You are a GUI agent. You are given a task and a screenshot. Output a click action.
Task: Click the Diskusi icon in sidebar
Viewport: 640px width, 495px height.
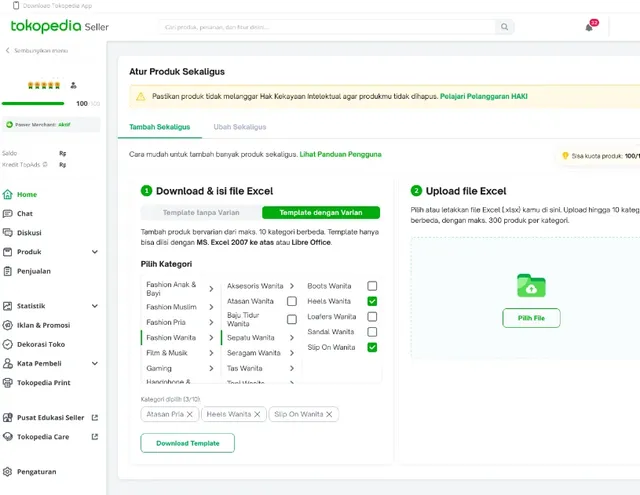(x=7, y=233)
